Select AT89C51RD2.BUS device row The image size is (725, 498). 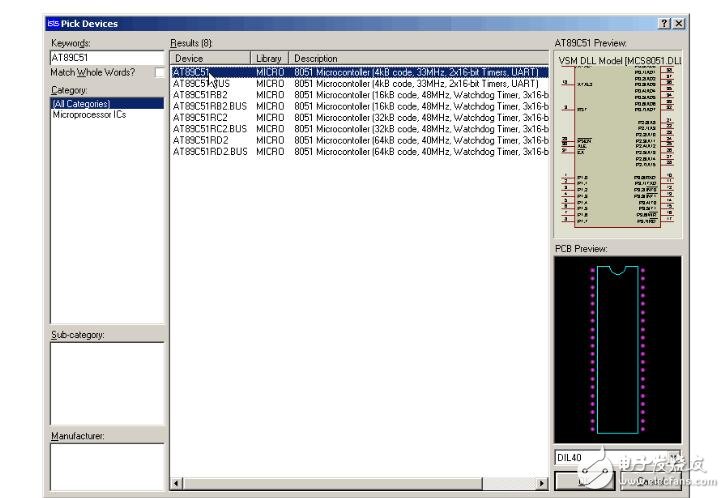(209, 152)
